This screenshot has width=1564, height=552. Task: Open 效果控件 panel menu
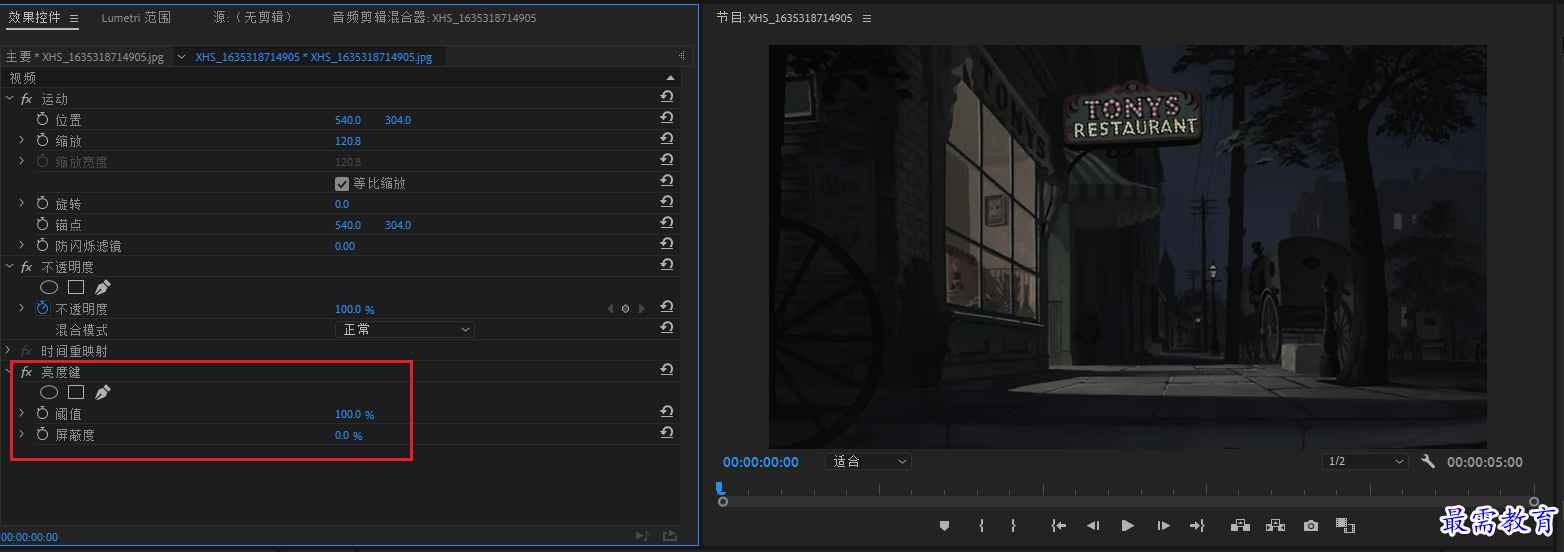pos(73,18)
